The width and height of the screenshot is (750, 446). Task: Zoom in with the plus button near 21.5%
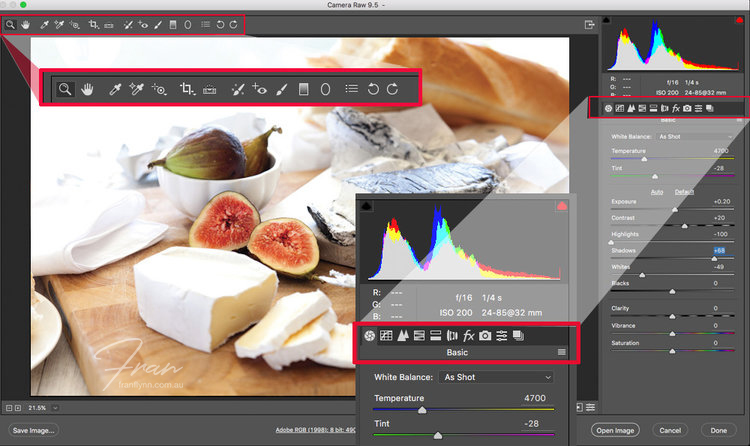[18, 408]
